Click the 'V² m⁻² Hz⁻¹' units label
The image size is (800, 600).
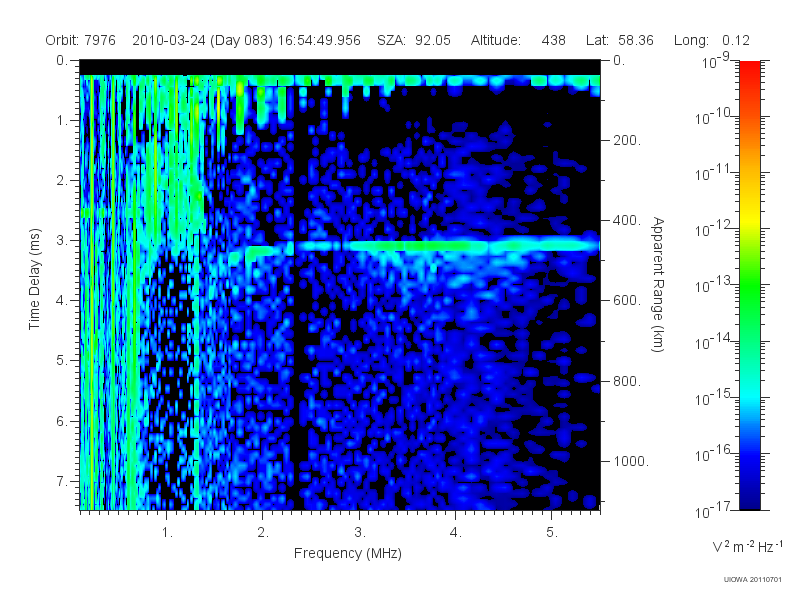pyautogui.click(x=747, y=546)
